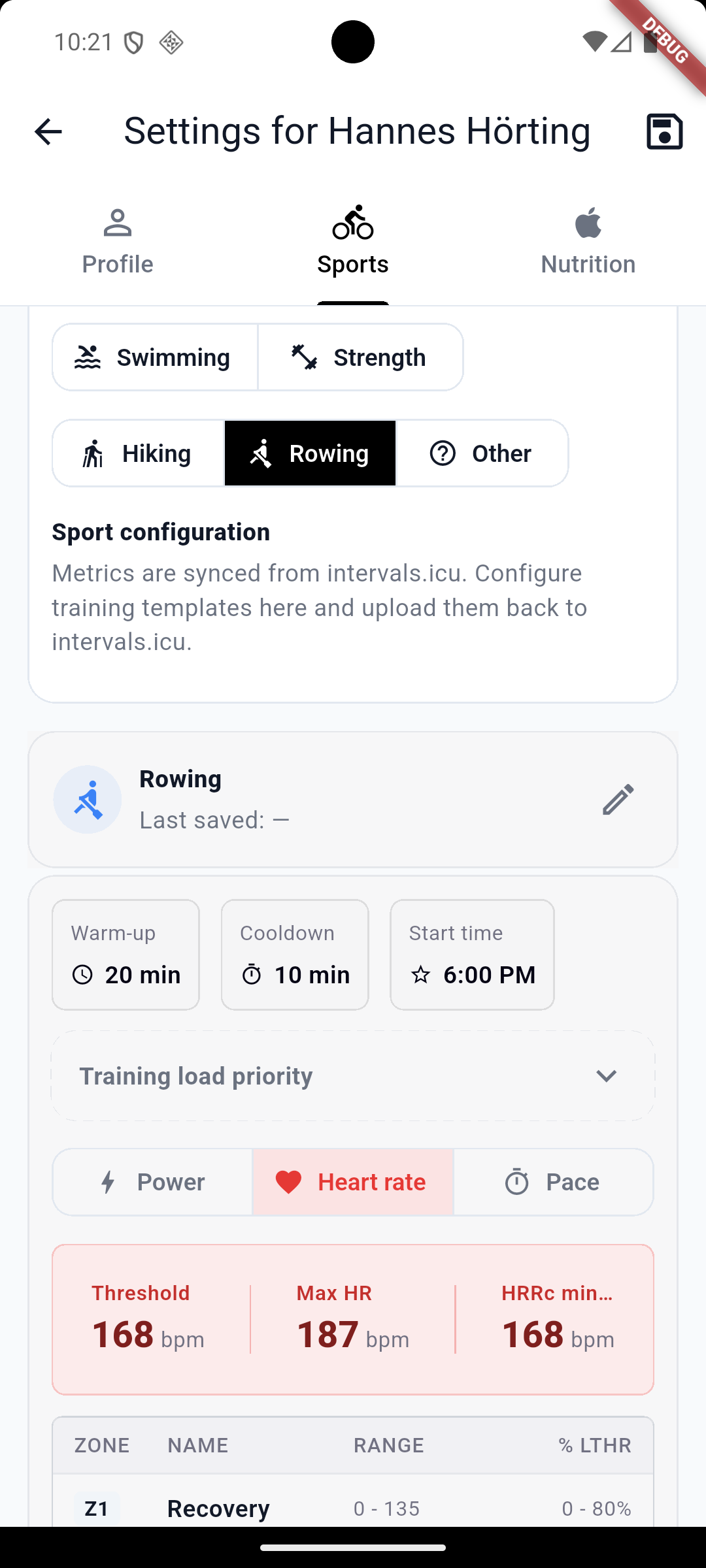
Task: Click the chevron beside Training load priority
Action: [x=607, y=1076]
